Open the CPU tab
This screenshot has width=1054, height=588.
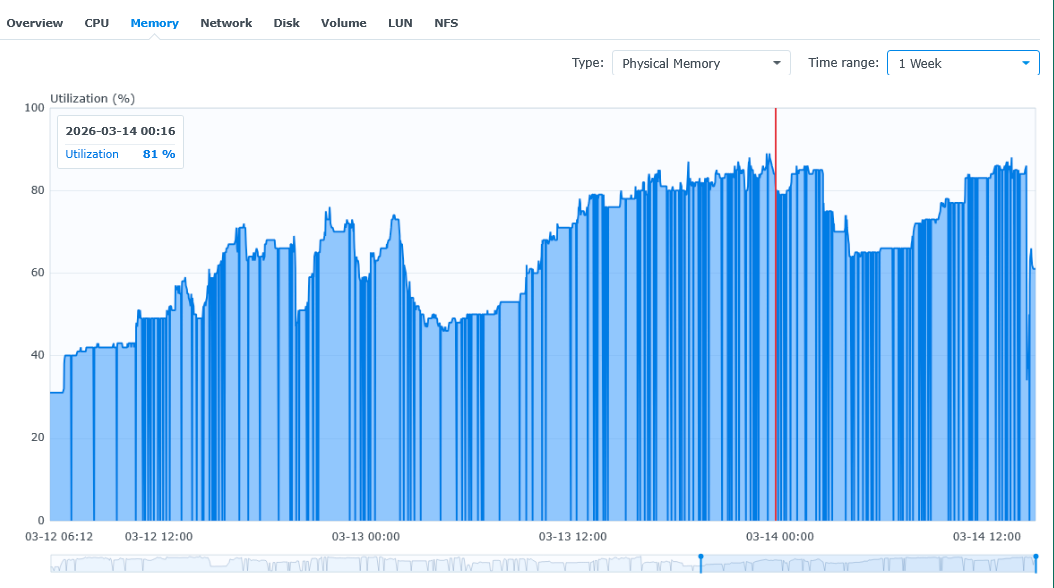tap(97, 23)
